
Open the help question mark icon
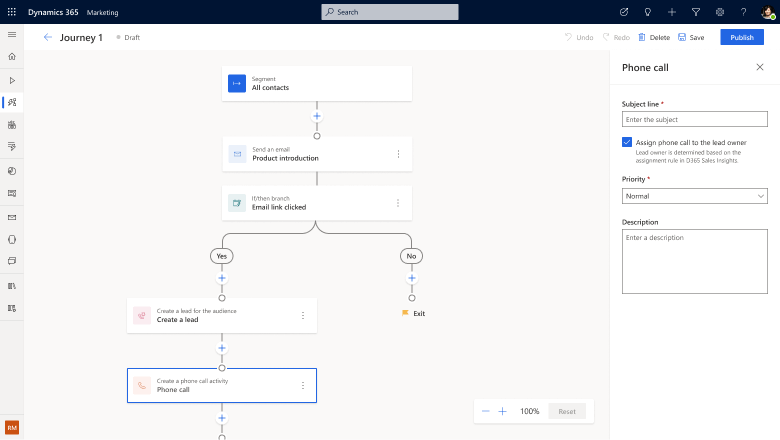743,12
